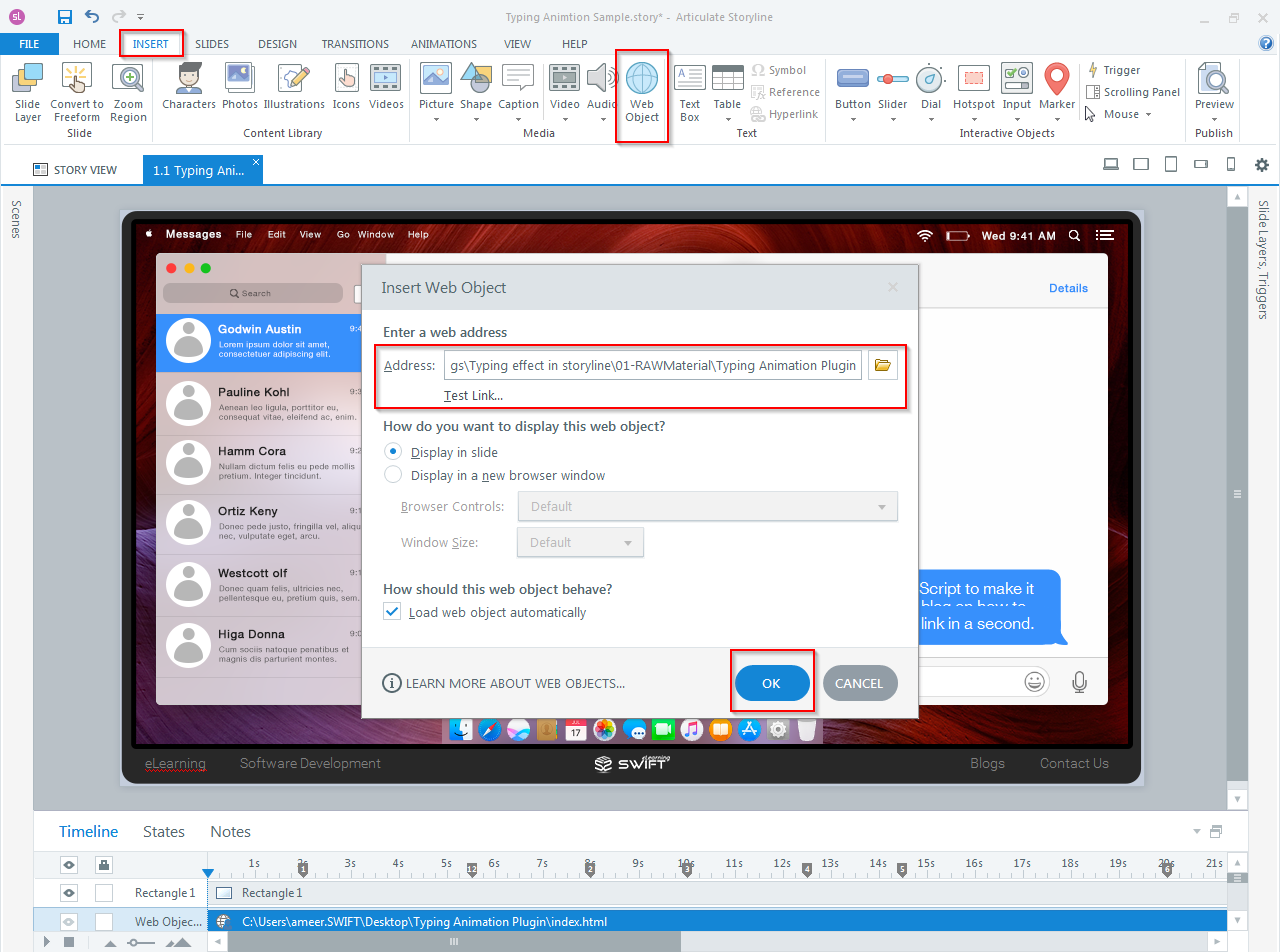The image size is (1280, 952).
Task: Click the Symbol option in ribbon
Action: (779, 70)
